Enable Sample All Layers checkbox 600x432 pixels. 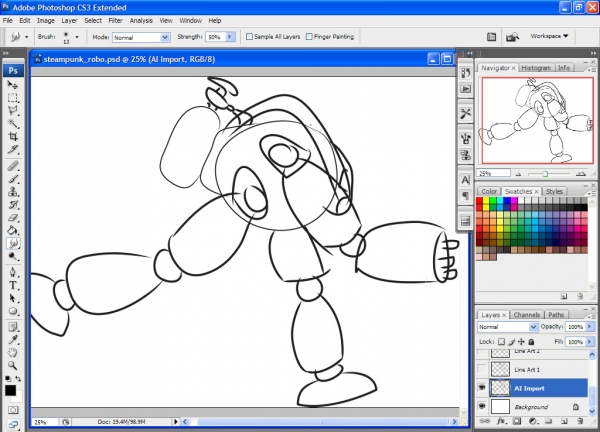[249, 37]
